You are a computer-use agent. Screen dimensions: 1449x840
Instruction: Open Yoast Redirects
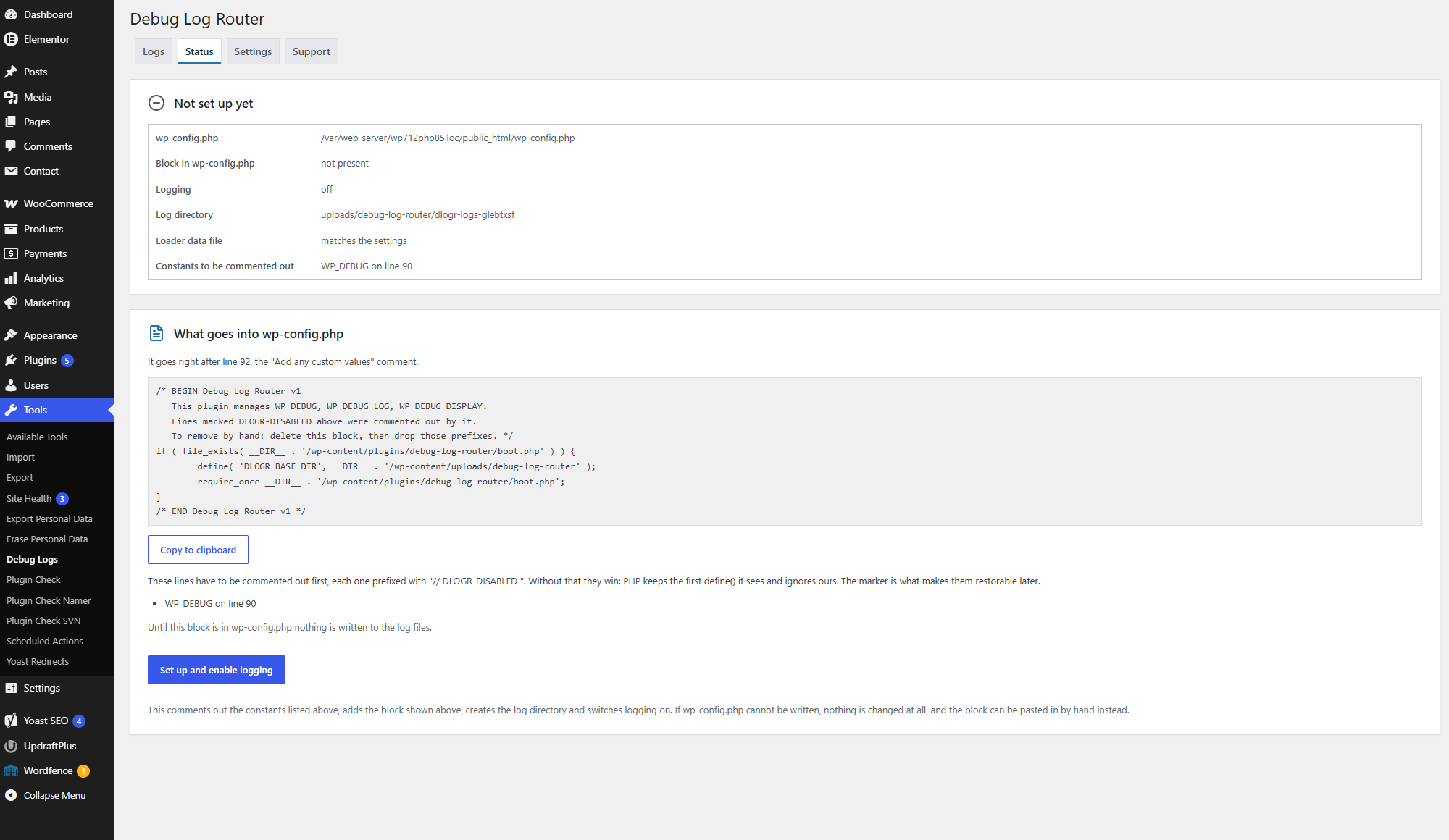pyautogui.click(x=38, y=661)
